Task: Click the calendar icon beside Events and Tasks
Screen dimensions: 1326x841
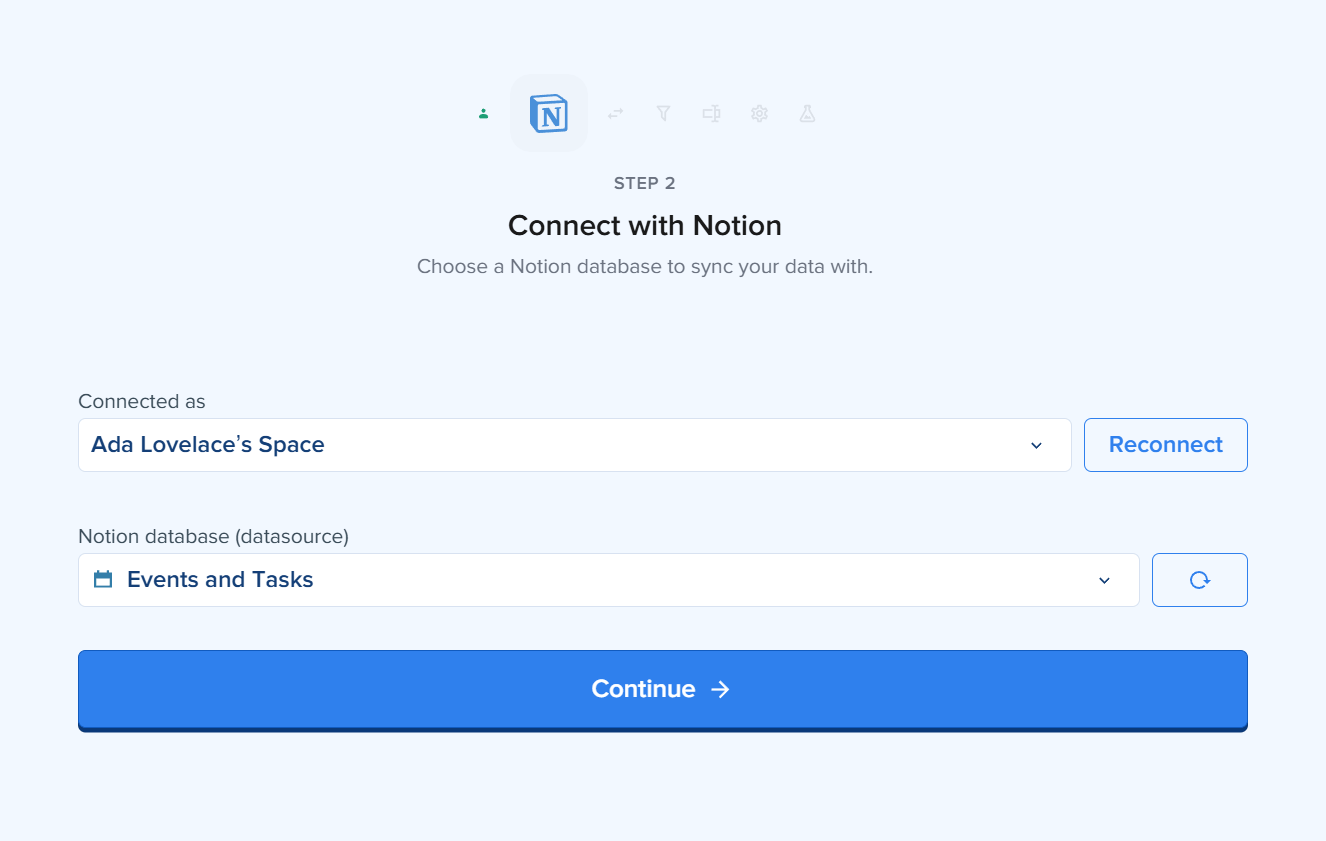Action: 102,579
